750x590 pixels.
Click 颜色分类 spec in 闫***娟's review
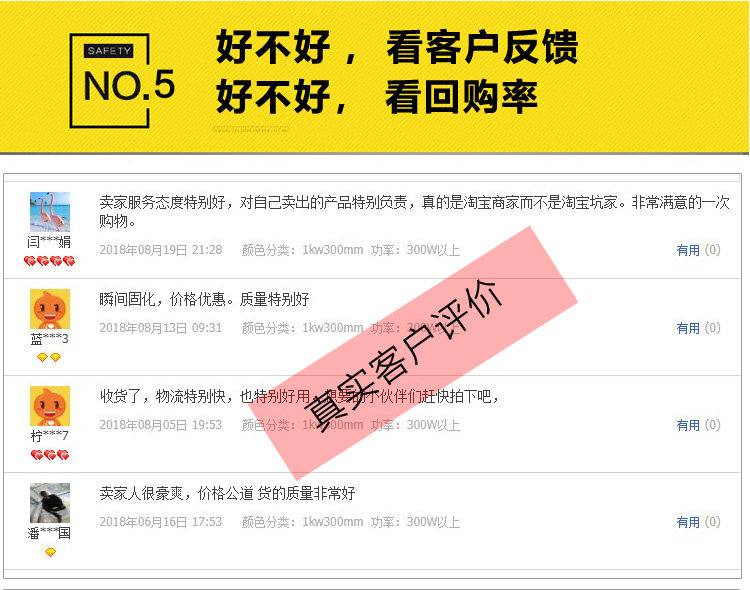(x=302, y=250)
